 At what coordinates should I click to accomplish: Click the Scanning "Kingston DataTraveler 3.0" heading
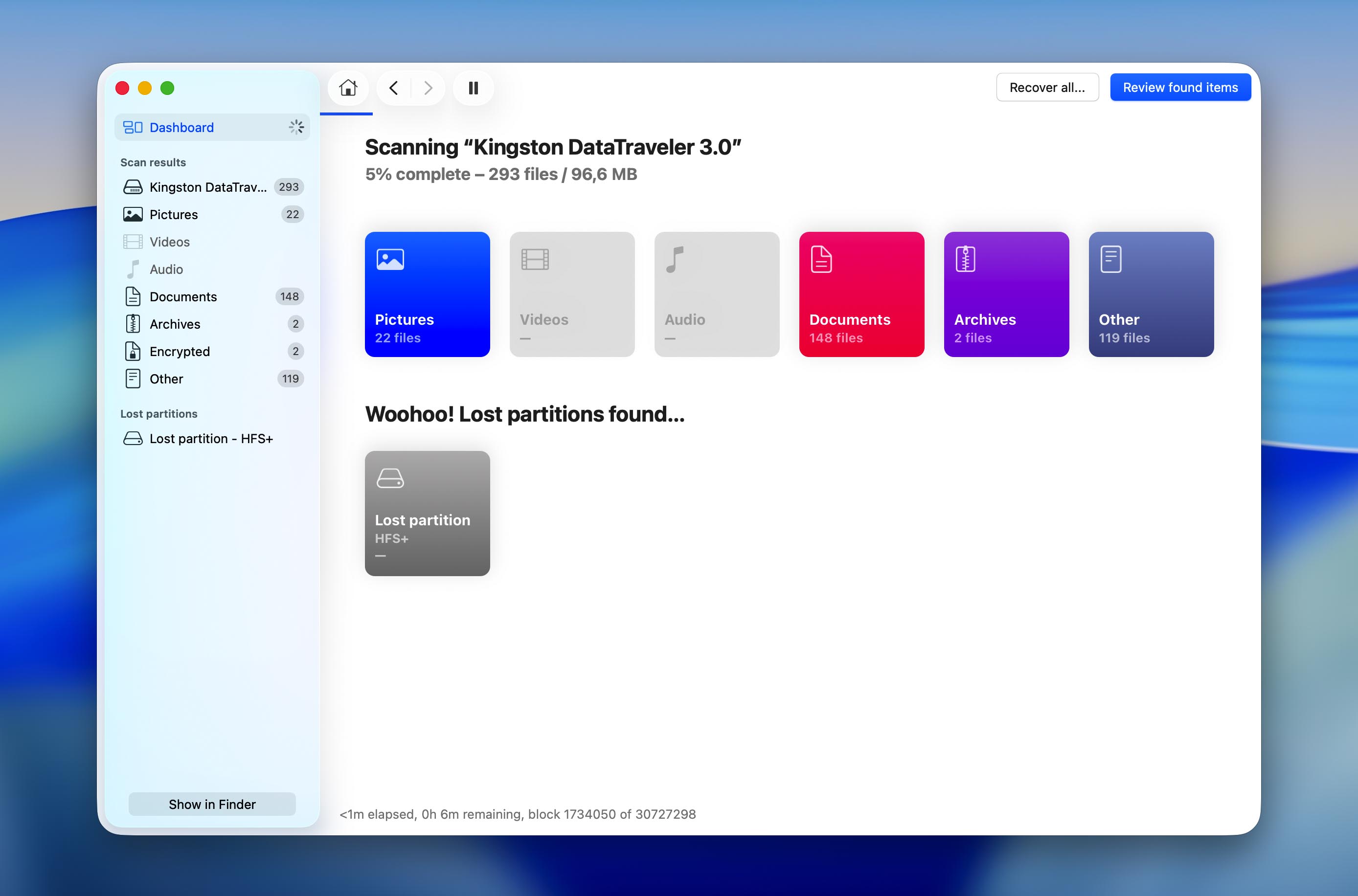553,147
